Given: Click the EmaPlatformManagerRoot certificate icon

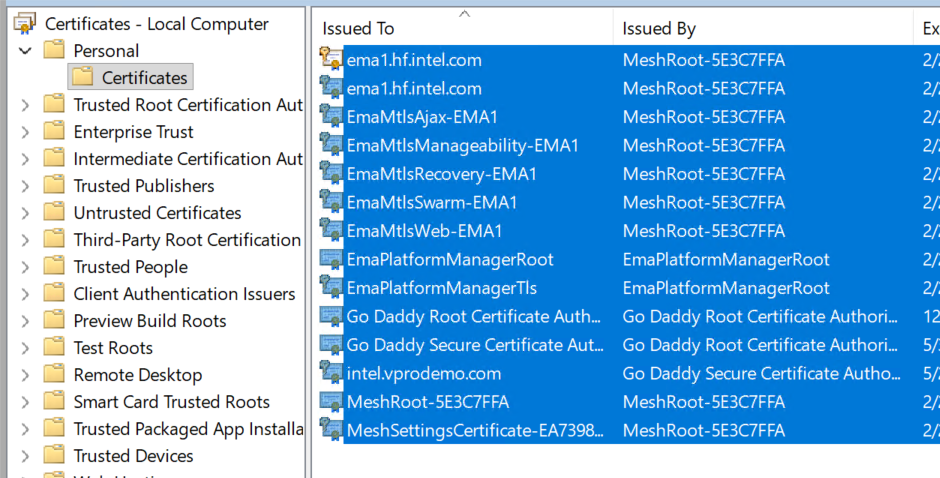Looking at the screenshot, I should pyautogui.click(x=331, y=260).
